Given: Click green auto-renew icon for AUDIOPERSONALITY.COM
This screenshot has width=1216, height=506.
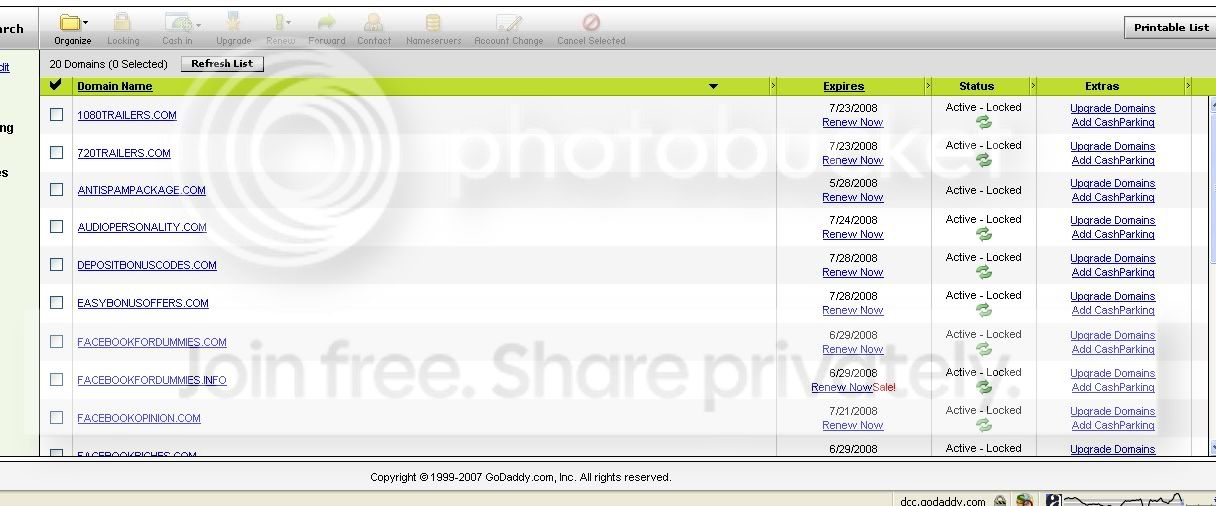Looking at the screenshot, I should point(984,234).
